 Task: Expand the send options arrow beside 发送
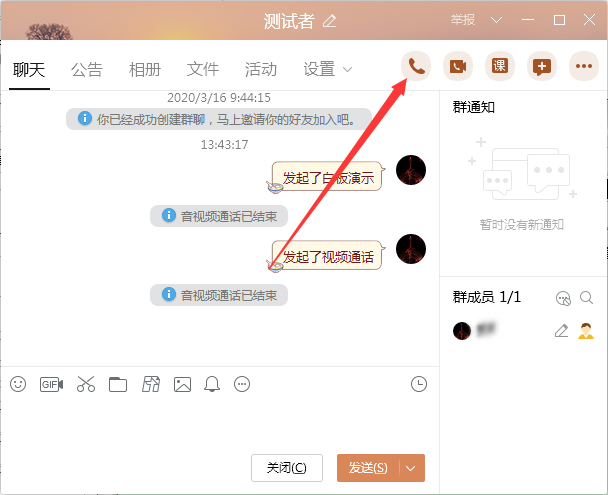(x=411, y=468)
